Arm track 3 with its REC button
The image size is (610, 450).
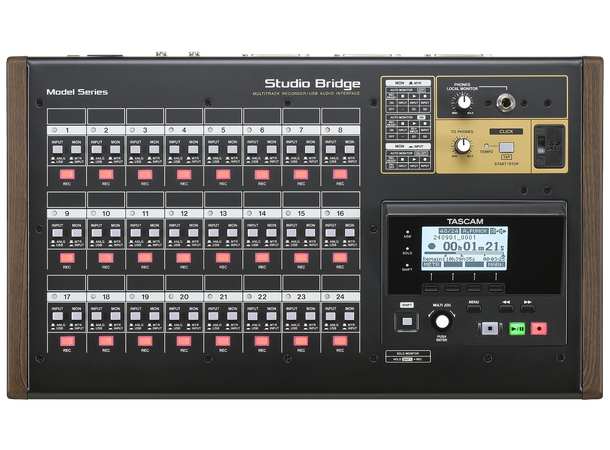coord(145,174)
